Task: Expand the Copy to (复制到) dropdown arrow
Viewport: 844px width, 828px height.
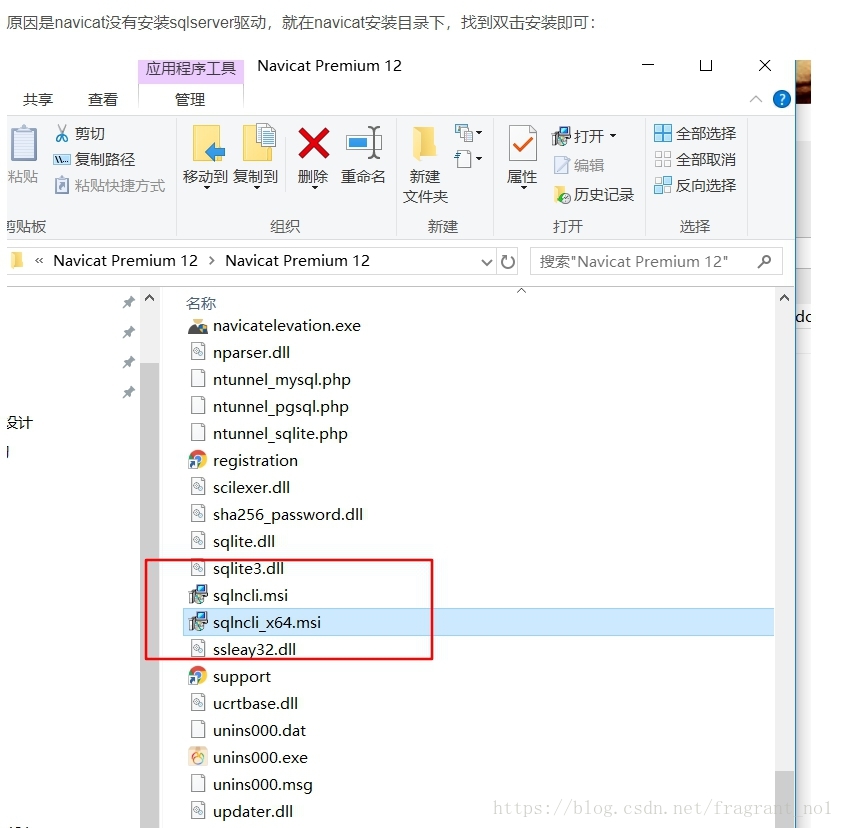Action: pos(257,188)
